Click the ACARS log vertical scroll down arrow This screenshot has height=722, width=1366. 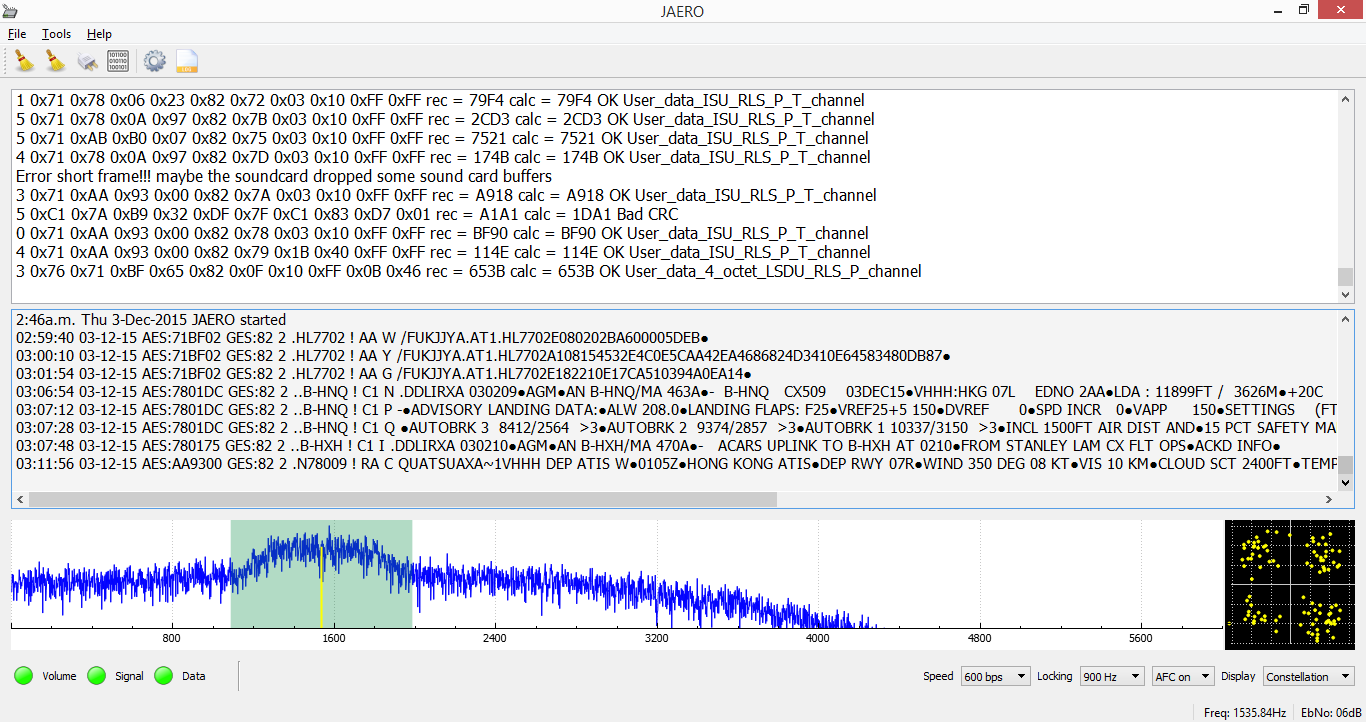tap(1346, 483)
